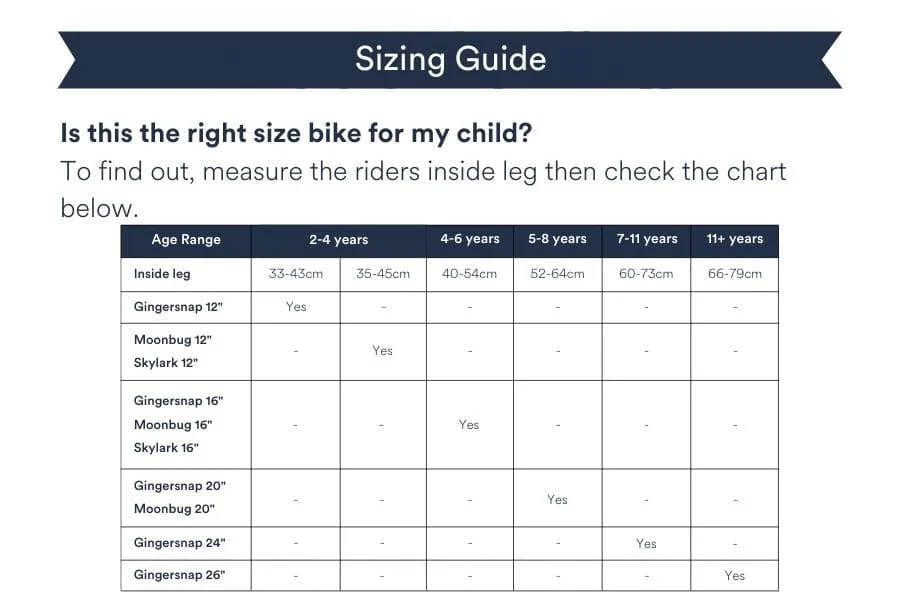Select the Moonbug 20" bike label
The image size is (900, 600).
click(175, 509)
